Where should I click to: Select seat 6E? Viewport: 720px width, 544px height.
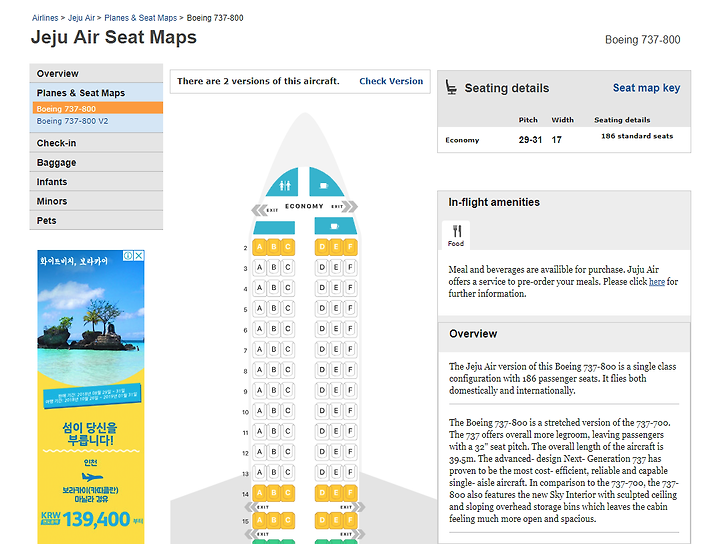pos(336,329)
